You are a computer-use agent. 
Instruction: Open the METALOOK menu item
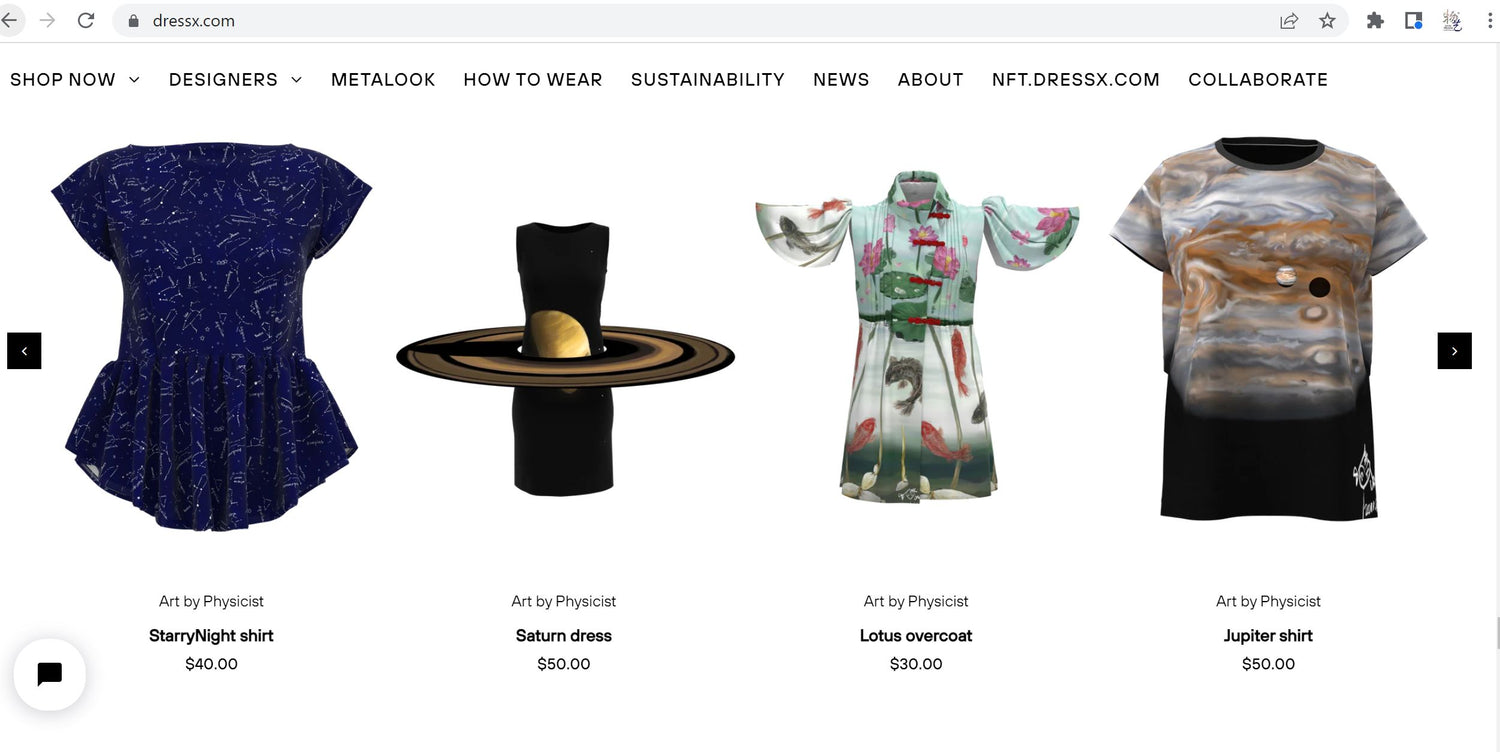click(383, 80)
